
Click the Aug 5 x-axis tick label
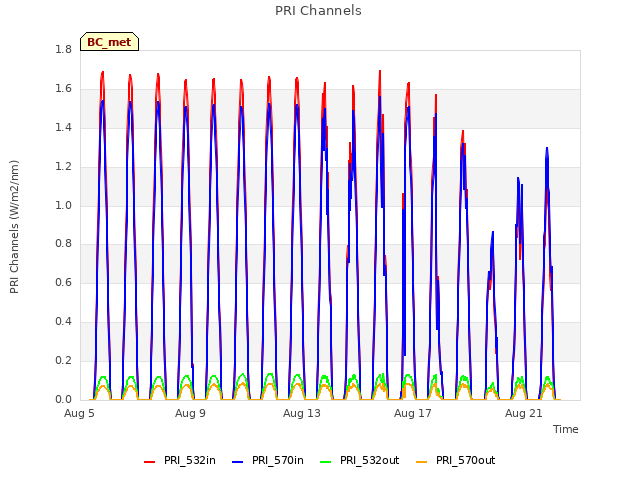pyautogui.click(x=79, y=413)
